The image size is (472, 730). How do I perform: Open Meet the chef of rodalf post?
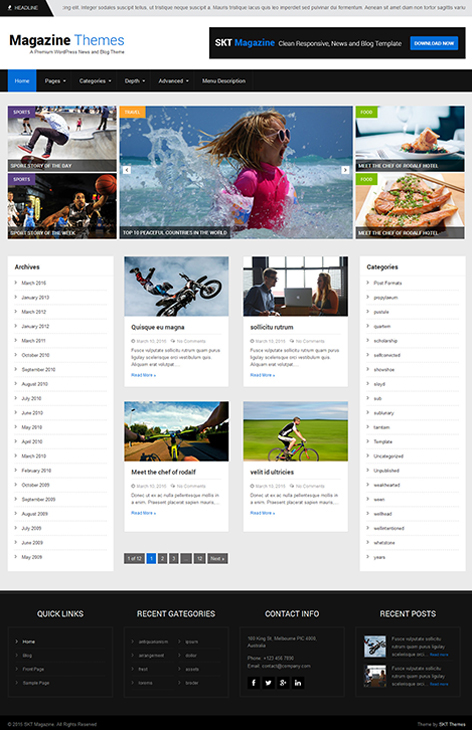(163, 472)
